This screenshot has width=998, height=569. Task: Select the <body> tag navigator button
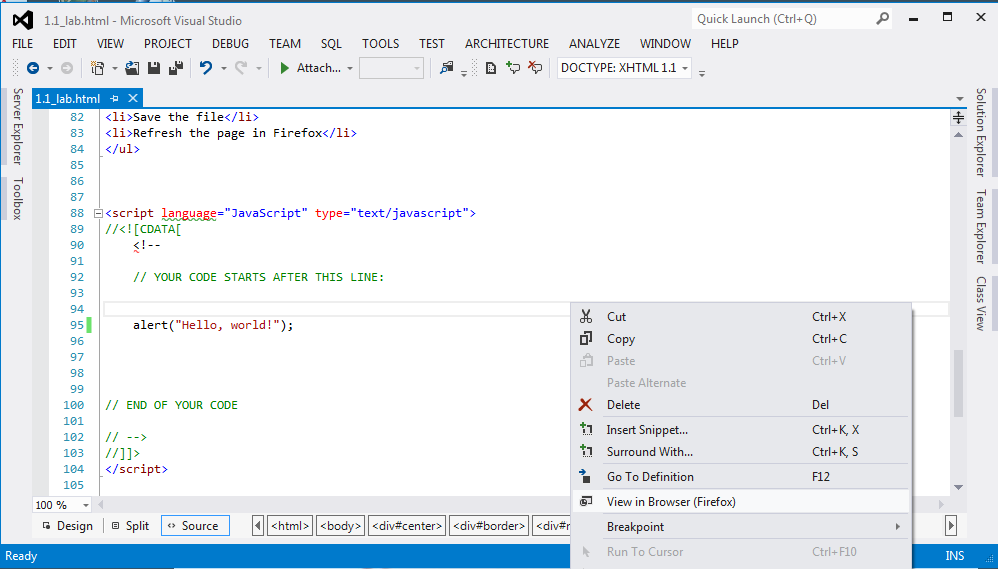coord(340,526)
